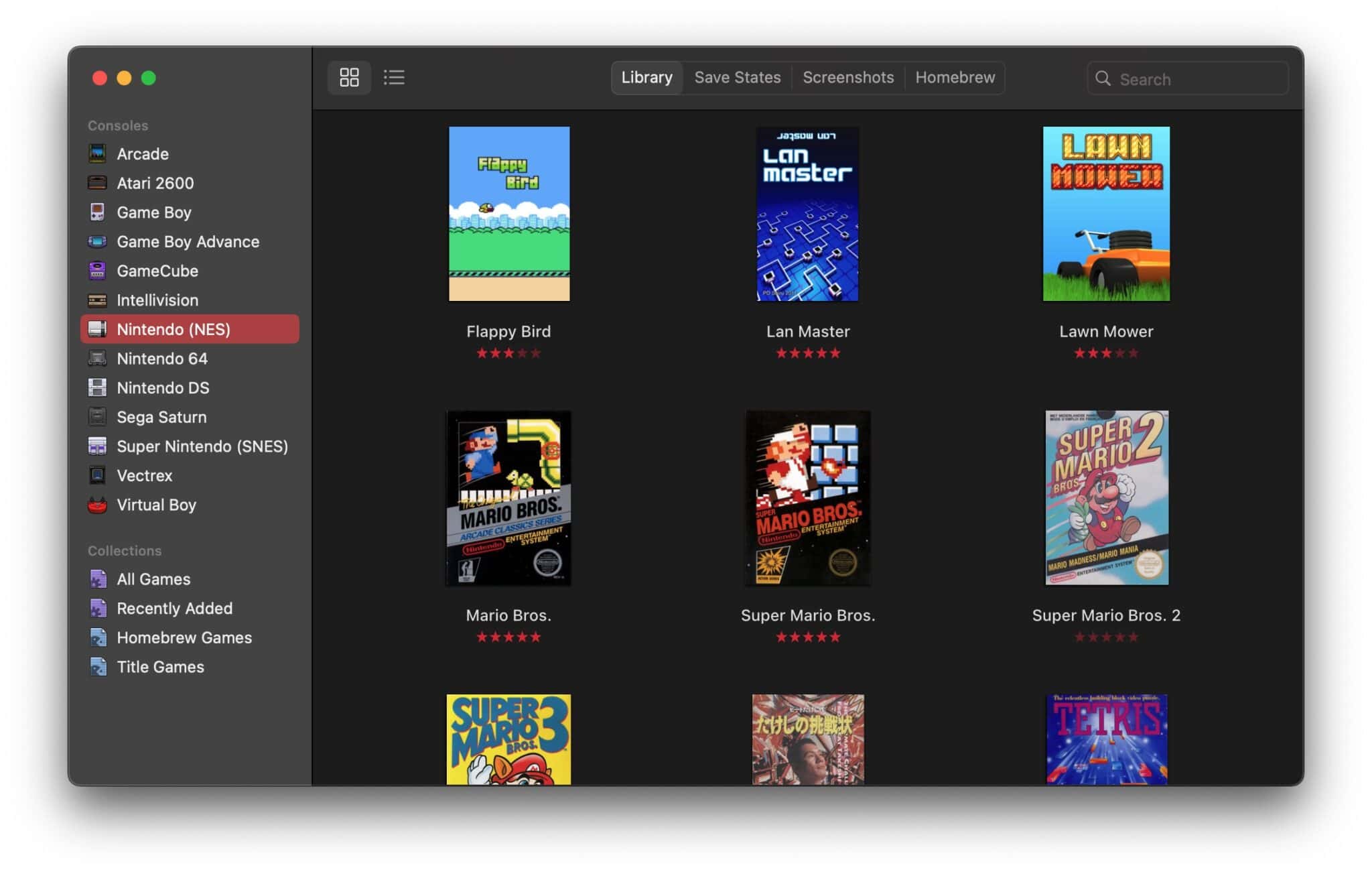1372x876 pixels.
Task: Open the Recently Added collection
Action: (x=174, y=609)
